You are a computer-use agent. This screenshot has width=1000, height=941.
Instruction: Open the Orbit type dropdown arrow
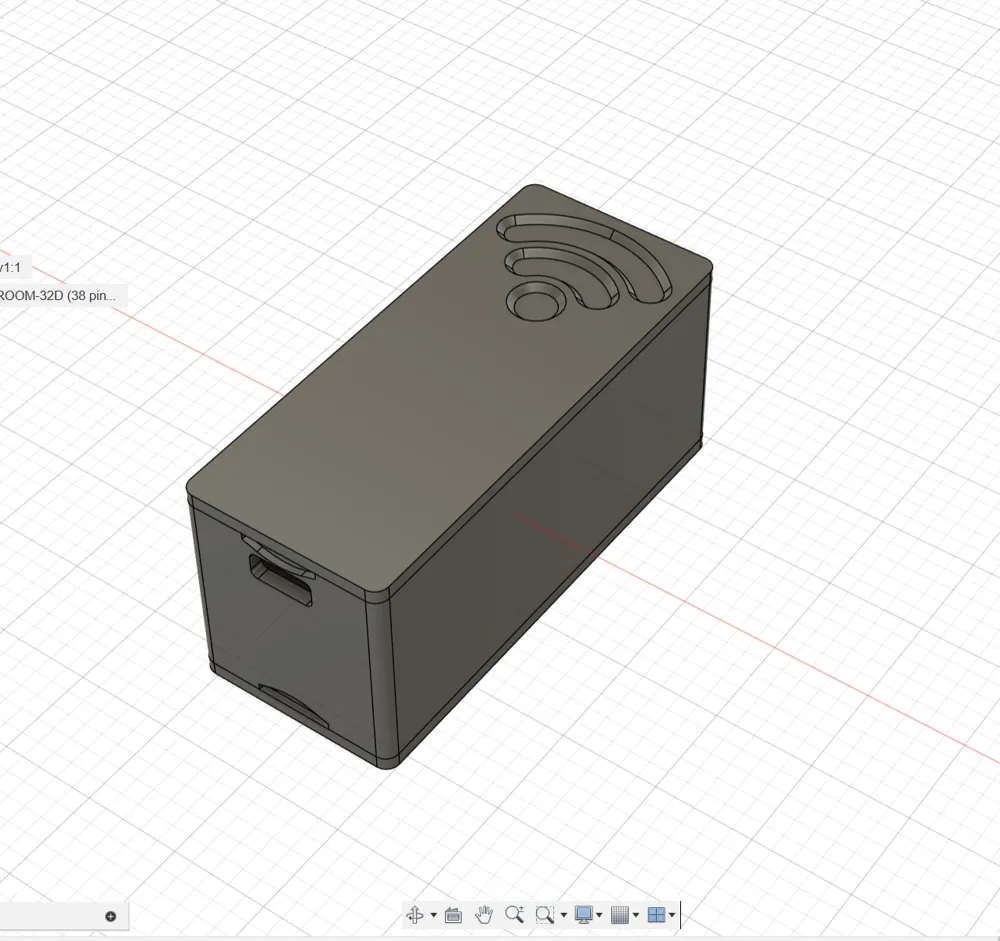click(434, 915)
